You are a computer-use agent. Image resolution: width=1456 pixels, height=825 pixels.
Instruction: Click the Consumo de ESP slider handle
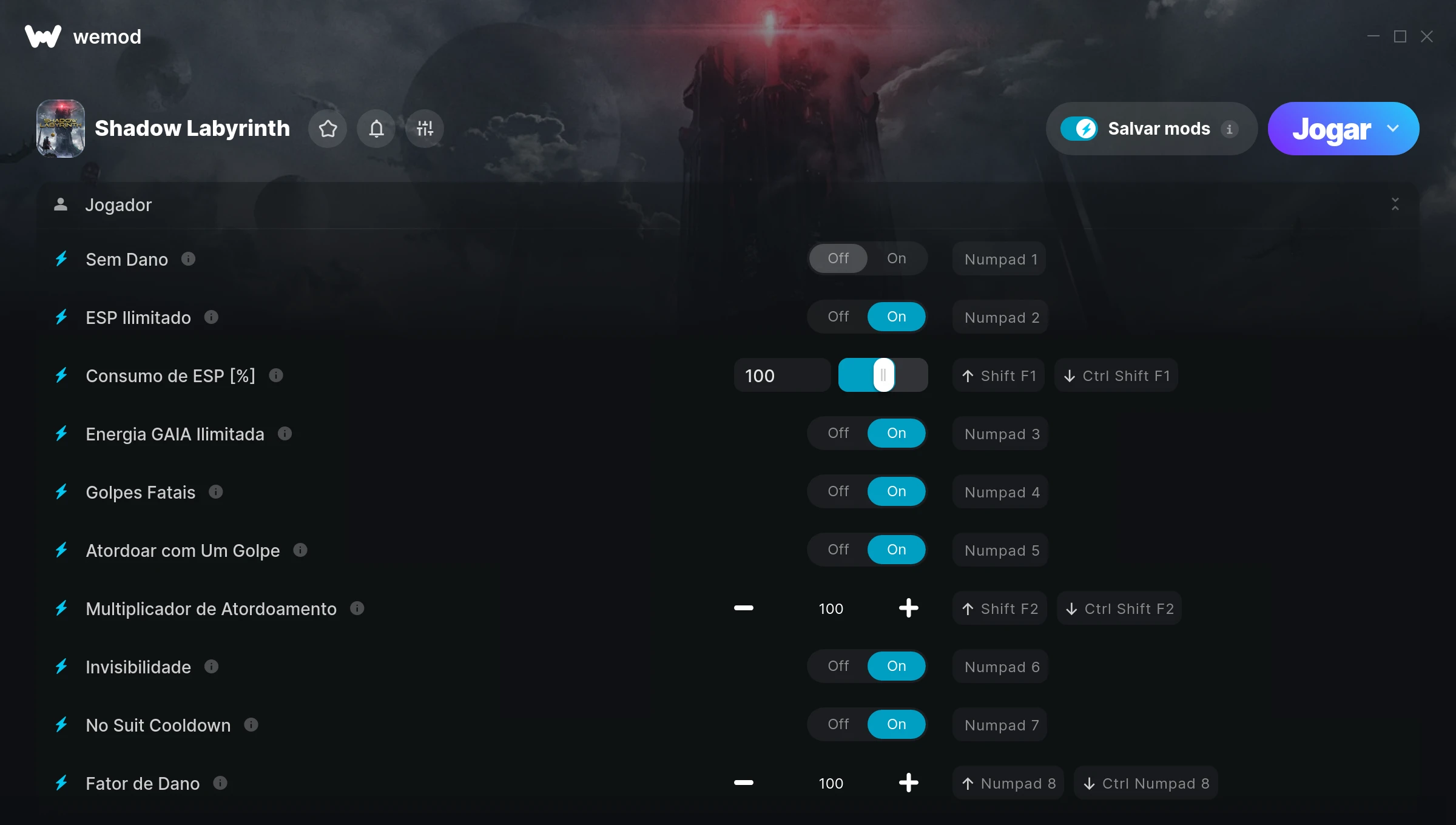[883, 375]
